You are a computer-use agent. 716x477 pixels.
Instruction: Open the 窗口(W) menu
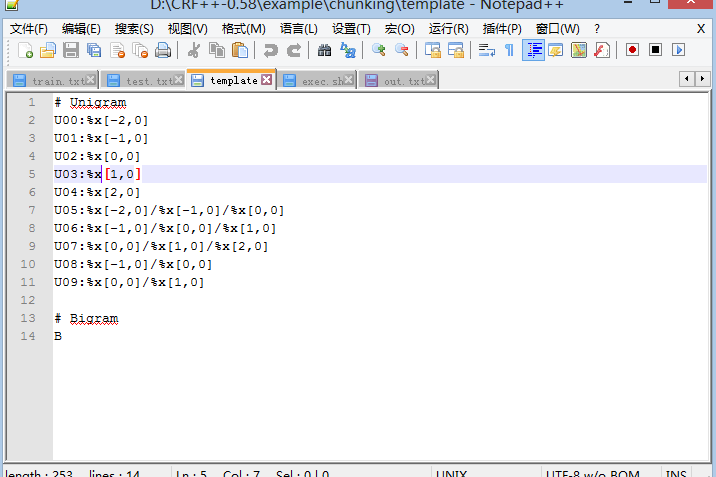(558, 29)
